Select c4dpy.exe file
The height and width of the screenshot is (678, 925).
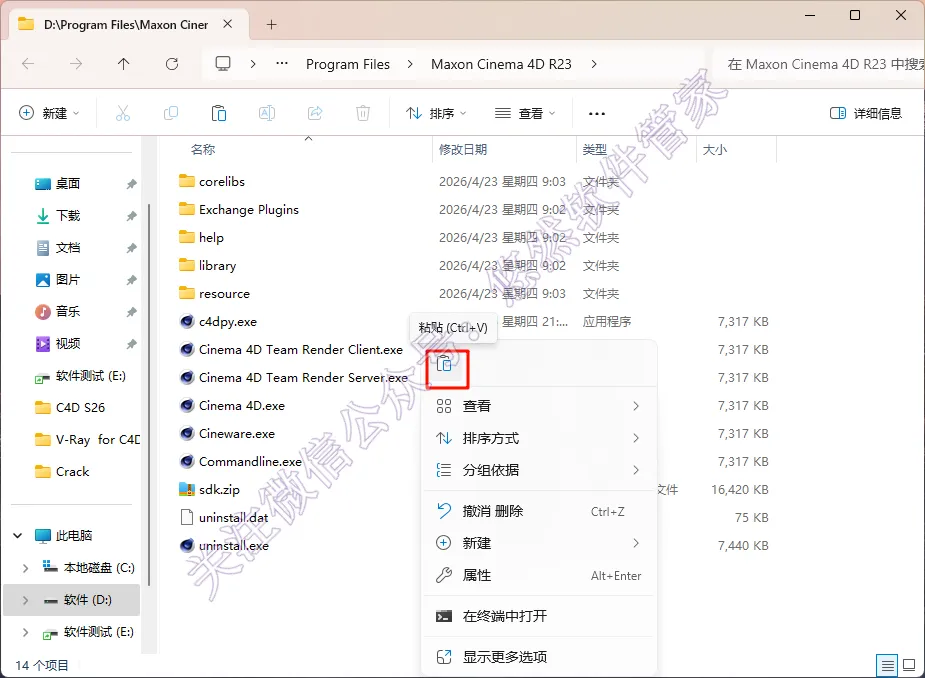pyautogui.click(x=228, y=322)
